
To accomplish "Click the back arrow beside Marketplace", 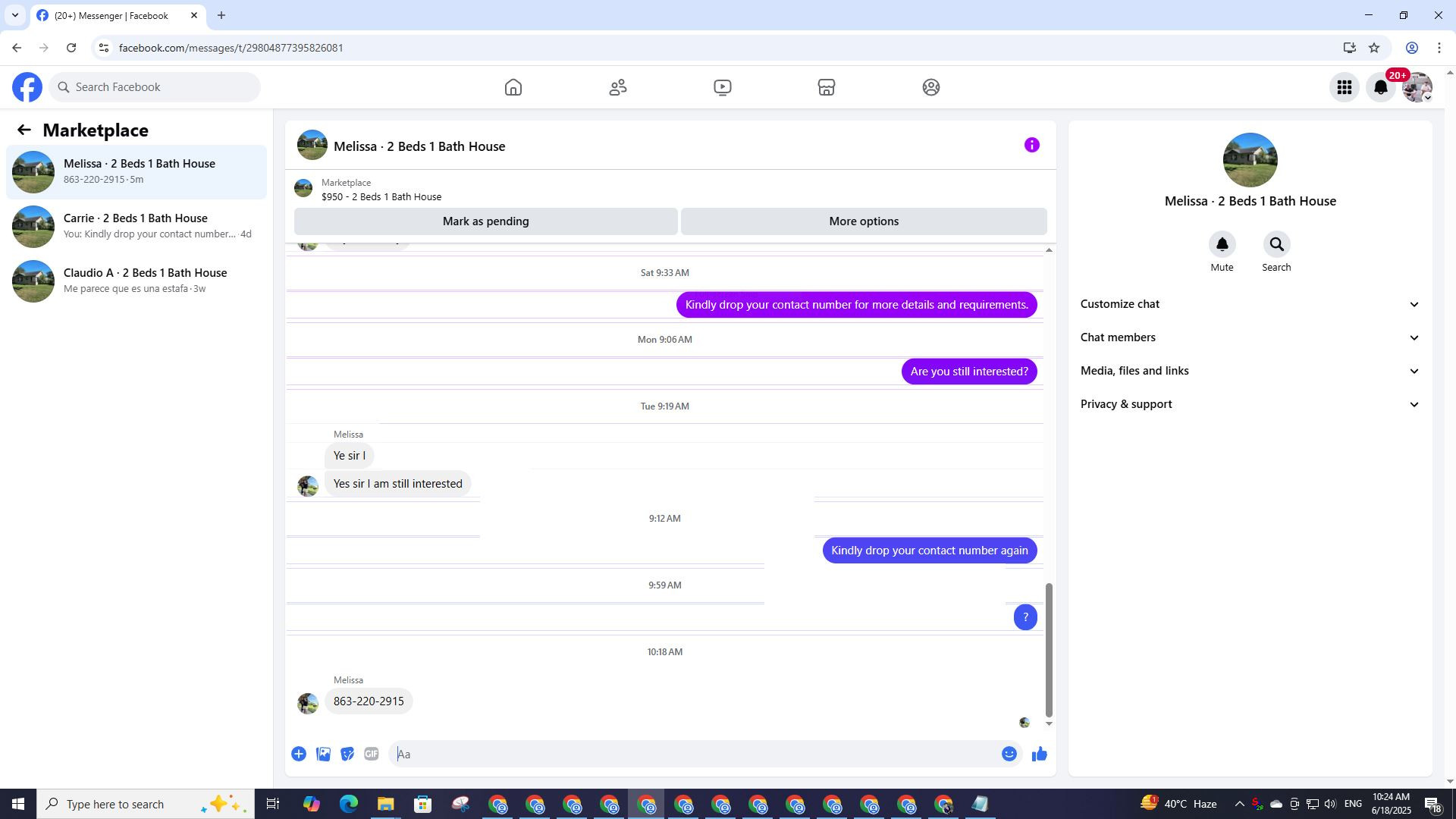I will 24,130.
